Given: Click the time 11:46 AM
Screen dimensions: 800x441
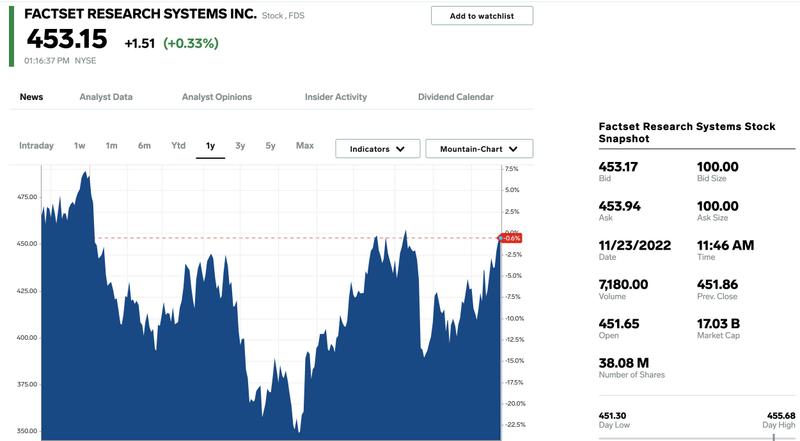Looking at the screenshot, I should 726,246.
